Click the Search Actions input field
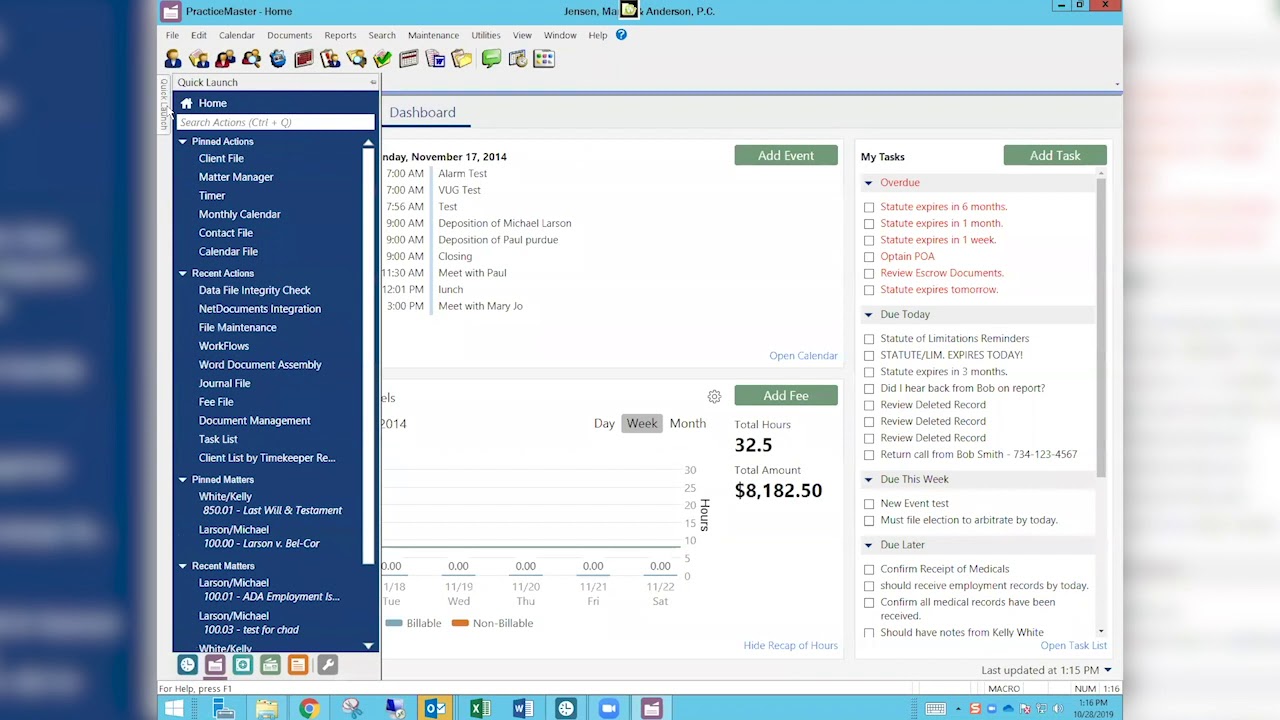This screenshot has width=1280, height=720. pos(275,122)
